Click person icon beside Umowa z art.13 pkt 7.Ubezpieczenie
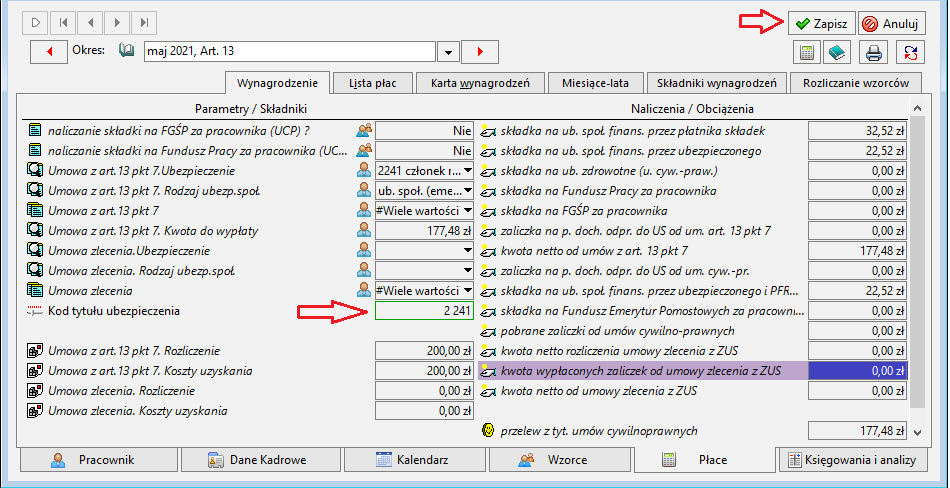This screenshot has height=488, width=950. point(364,170)
